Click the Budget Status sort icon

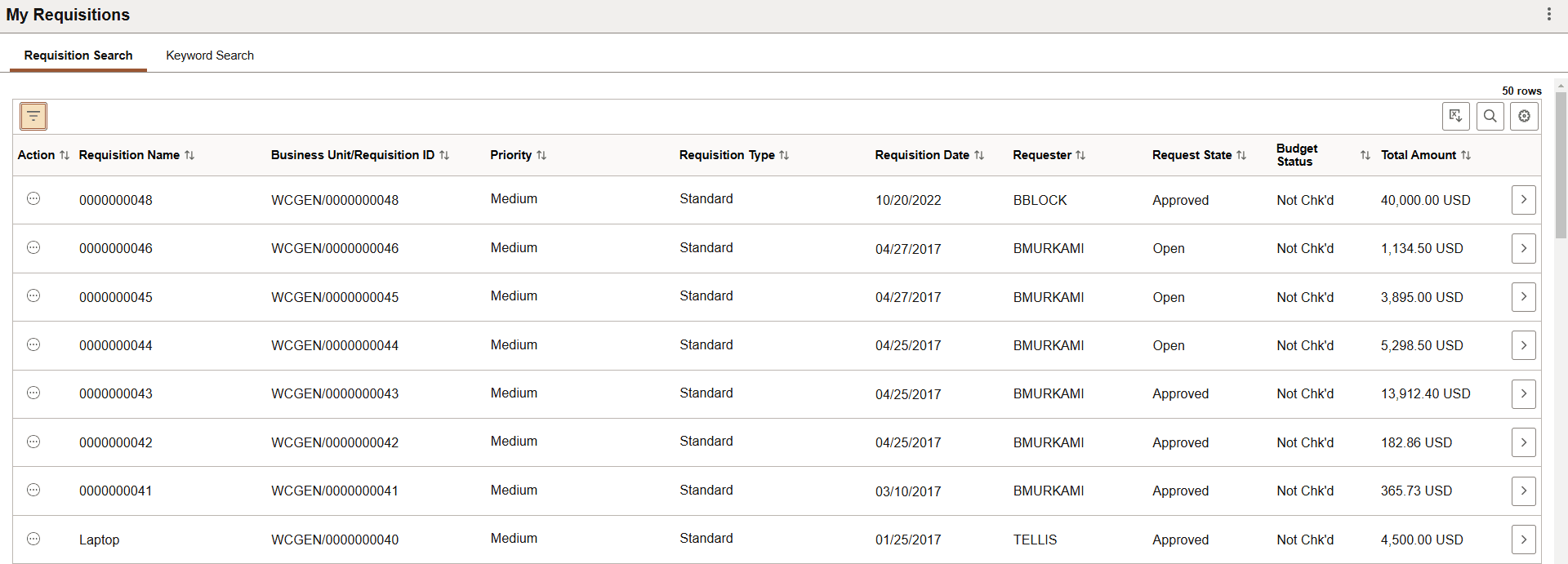1365,154
